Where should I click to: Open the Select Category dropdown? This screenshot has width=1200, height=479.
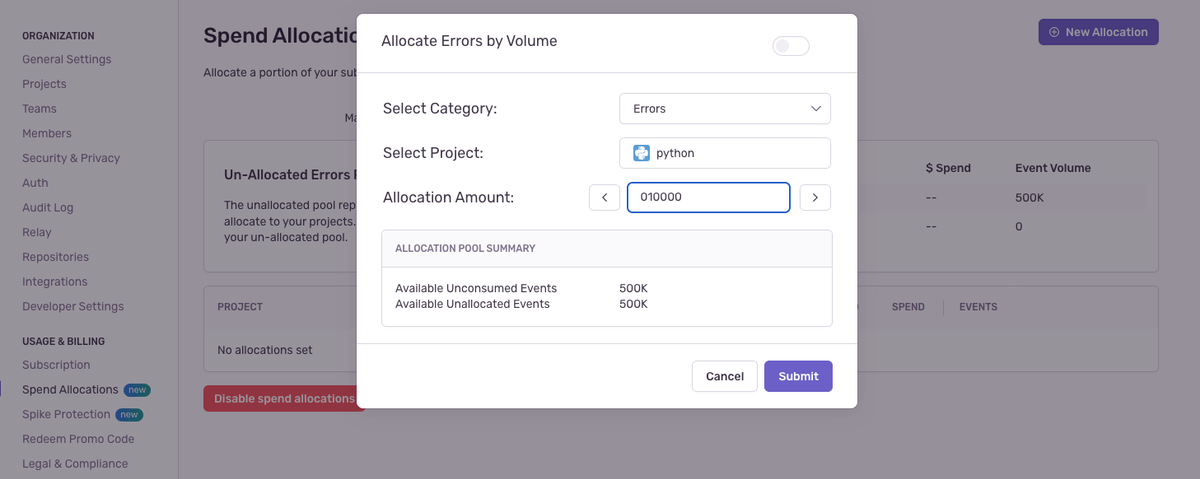[725, 108]
